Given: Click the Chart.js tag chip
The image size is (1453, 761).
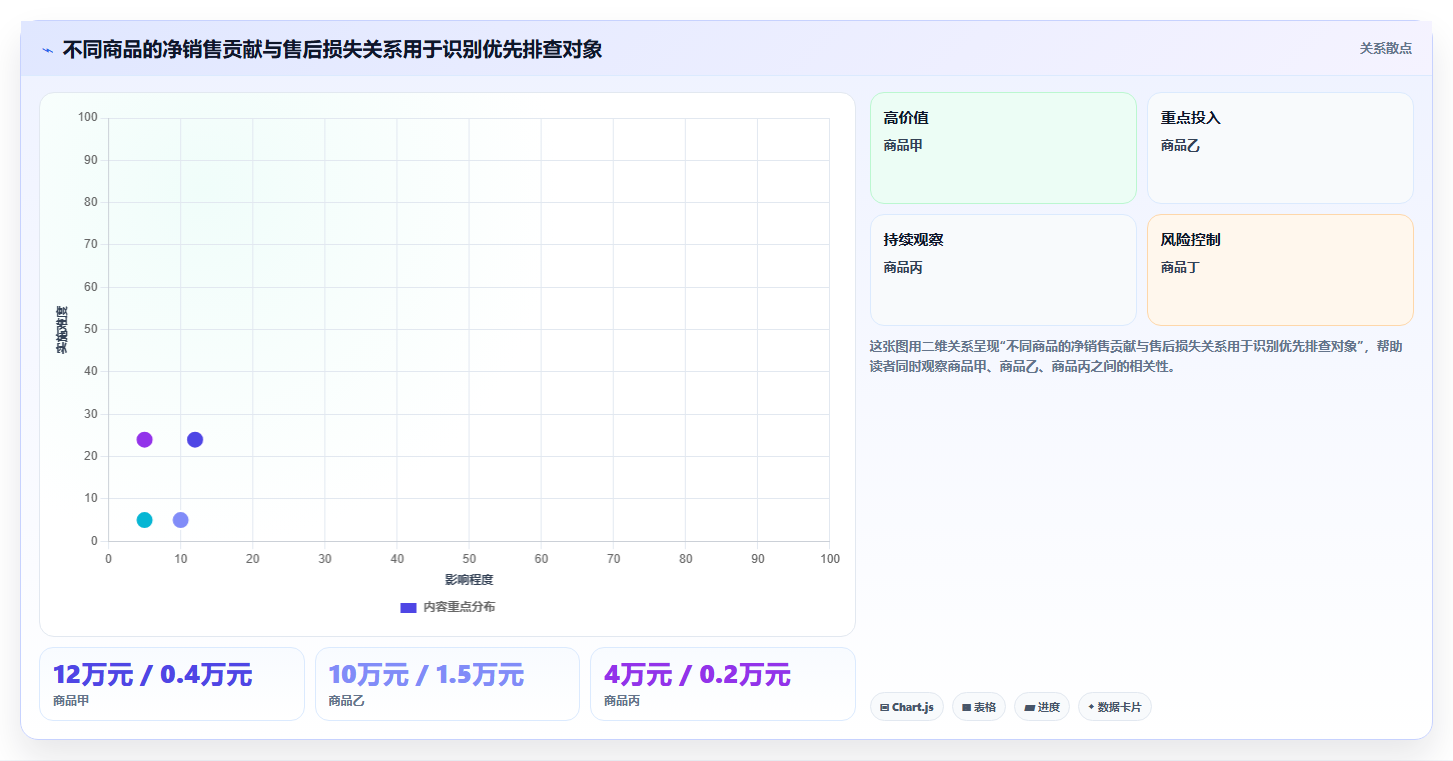Looking at the screenshot, I should pyautogui.click(x=907, y=707).
